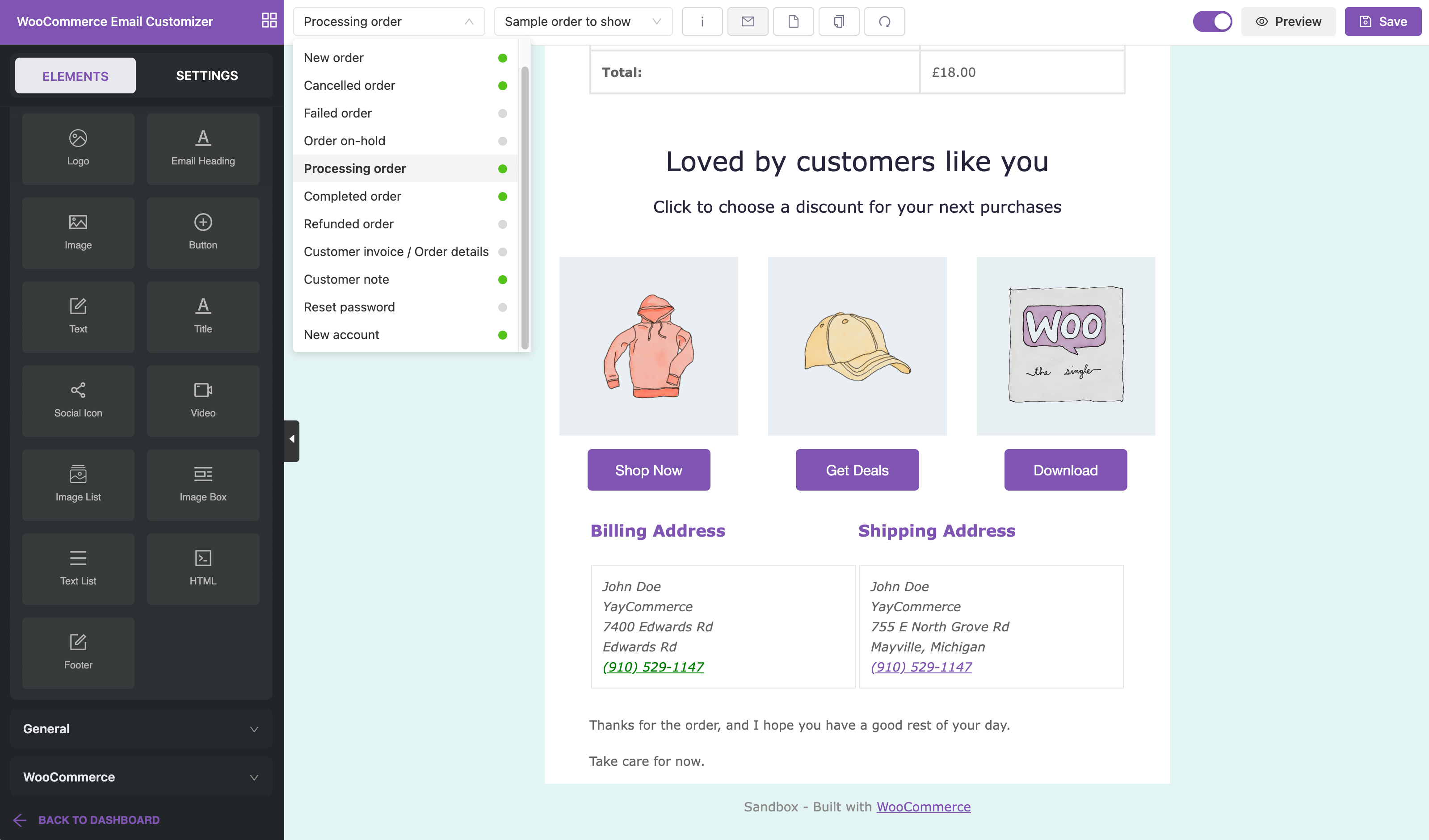
Task: Switch to the SETTINGS tab
Action: coord(207,74)
